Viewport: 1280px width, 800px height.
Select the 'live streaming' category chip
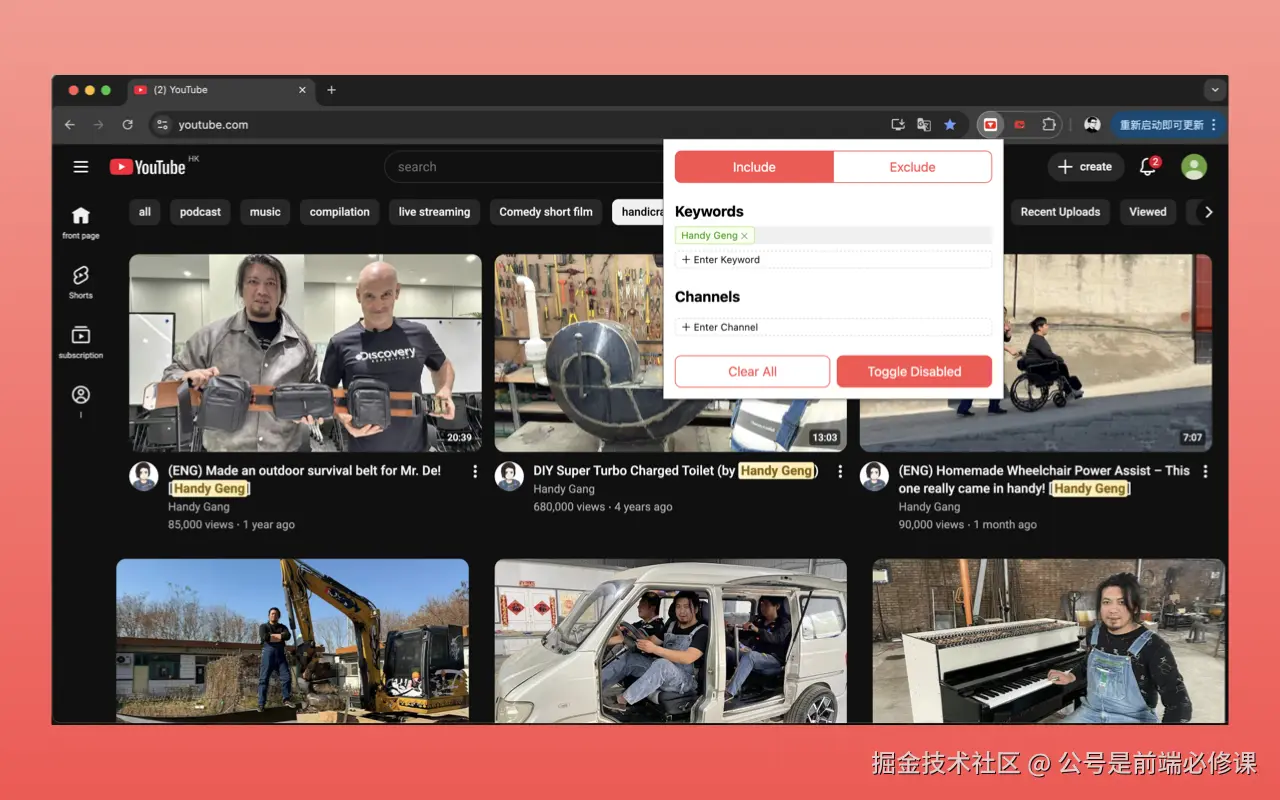pyautogui.click(x=434, y=212)
